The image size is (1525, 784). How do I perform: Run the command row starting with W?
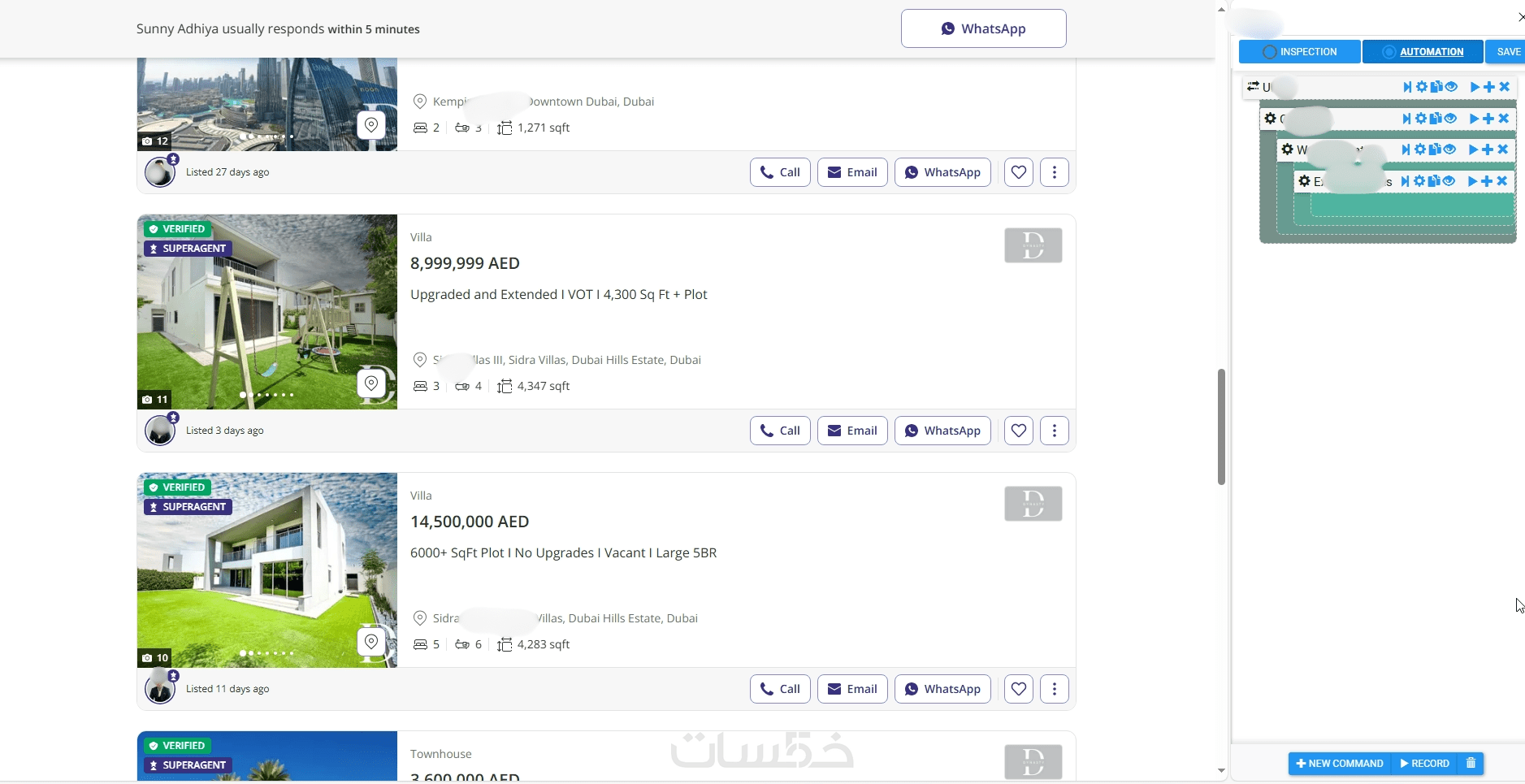[1473, 149]
